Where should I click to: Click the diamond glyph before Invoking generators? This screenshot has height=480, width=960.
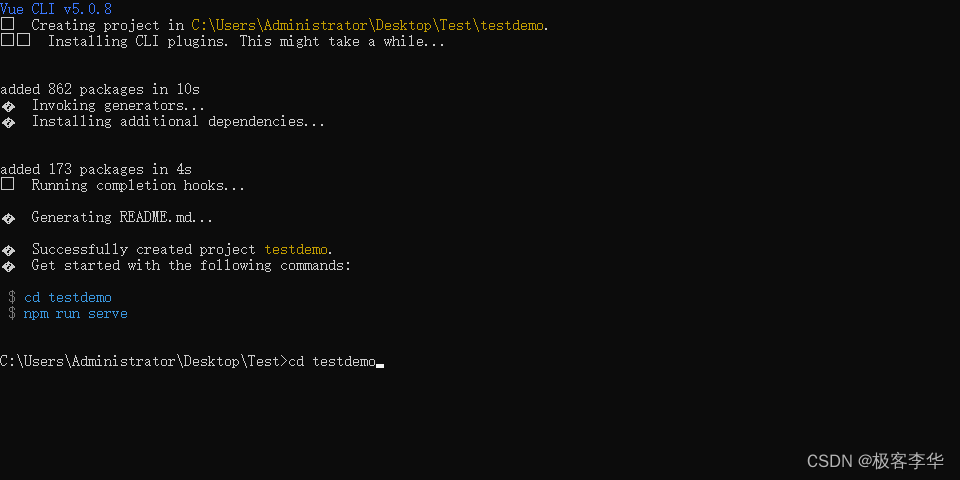pyautogui.click(x=8, y=106)
